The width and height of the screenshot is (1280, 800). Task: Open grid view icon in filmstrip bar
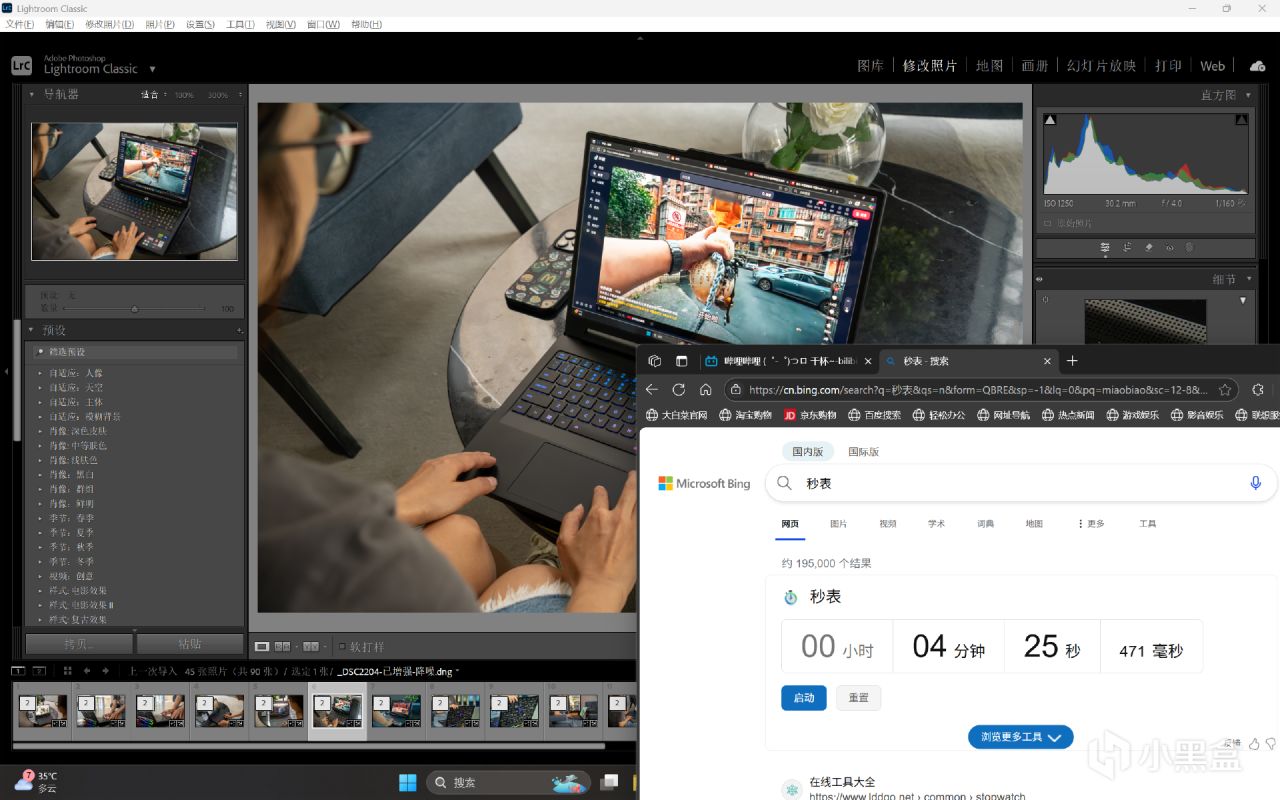(x=68, y=671)
